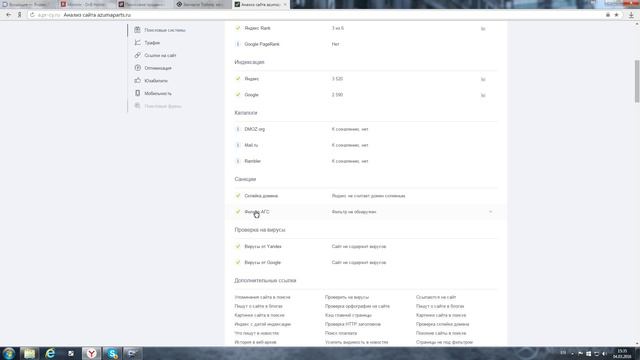
Task: Bookmark the page with the star icon
Action: 616,15
